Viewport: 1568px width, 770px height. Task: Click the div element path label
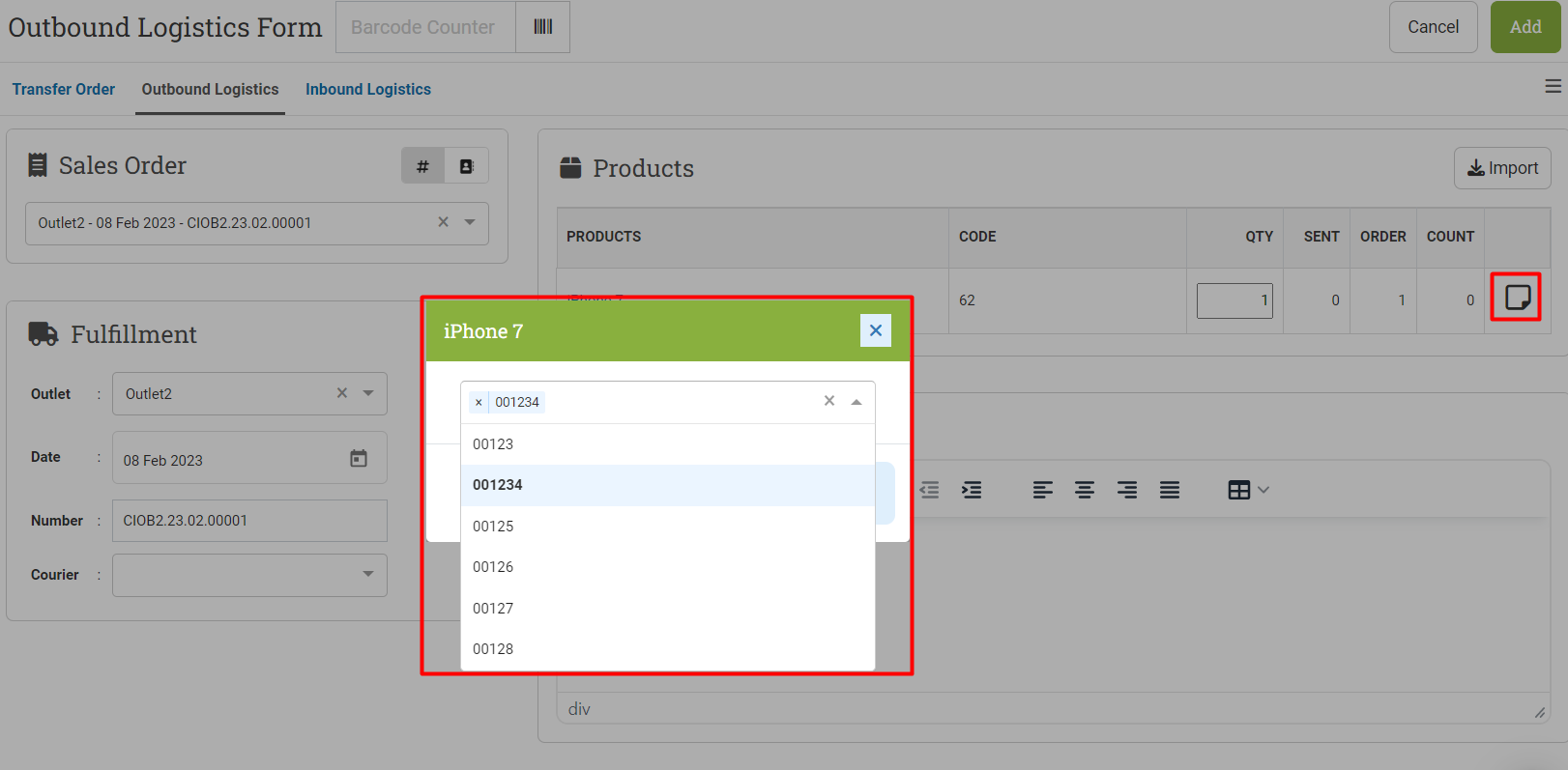click(579, 709)
